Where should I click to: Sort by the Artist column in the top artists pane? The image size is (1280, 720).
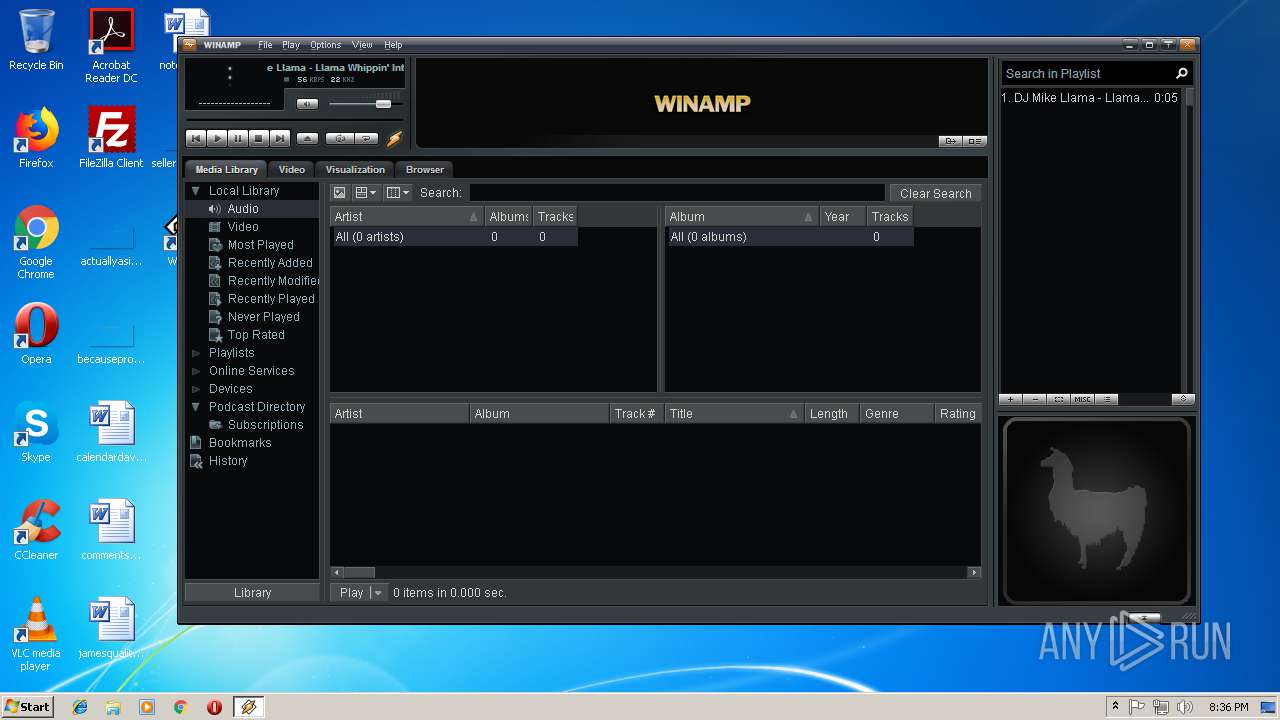(406, 217)
